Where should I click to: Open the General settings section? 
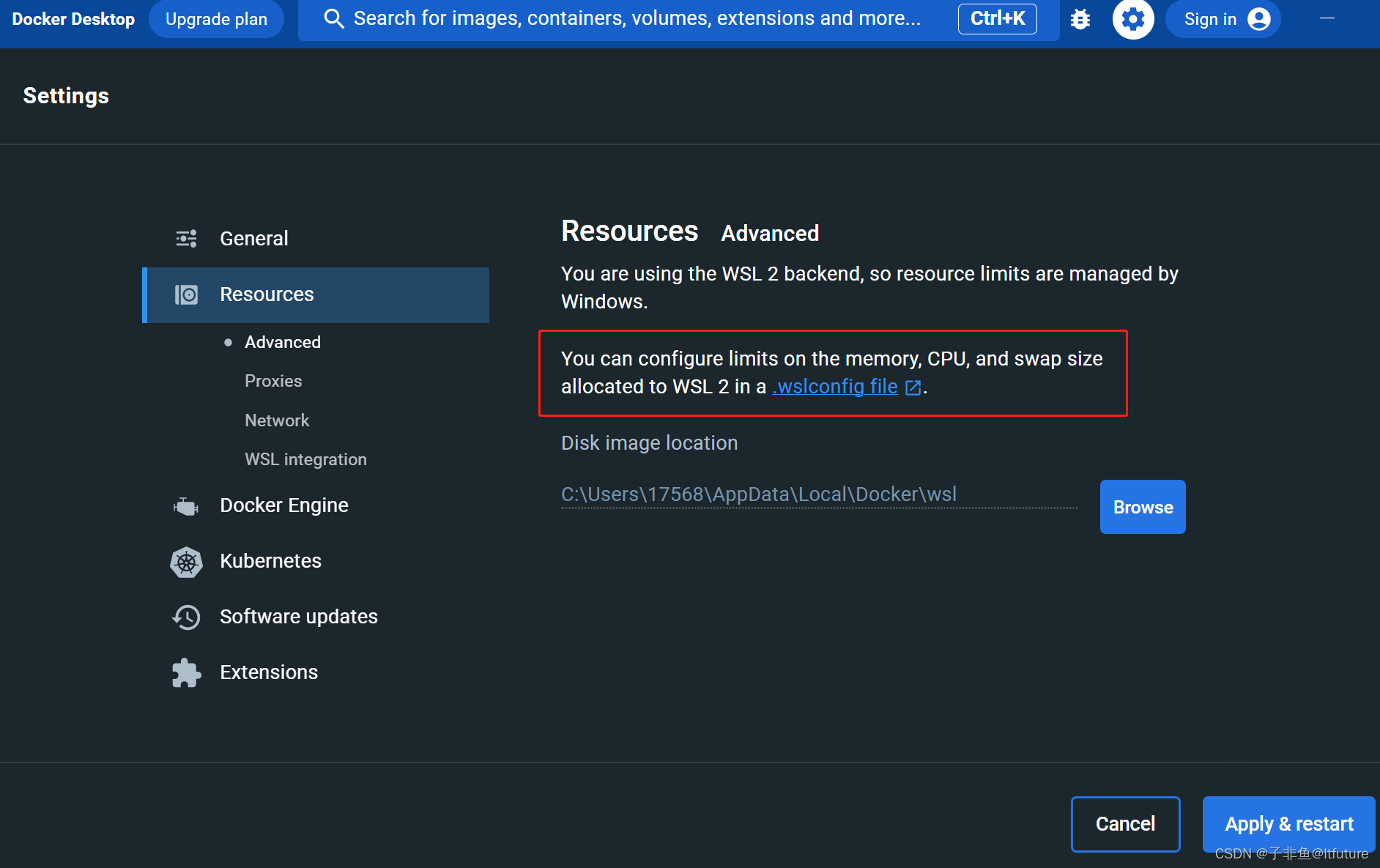[316, 238]
